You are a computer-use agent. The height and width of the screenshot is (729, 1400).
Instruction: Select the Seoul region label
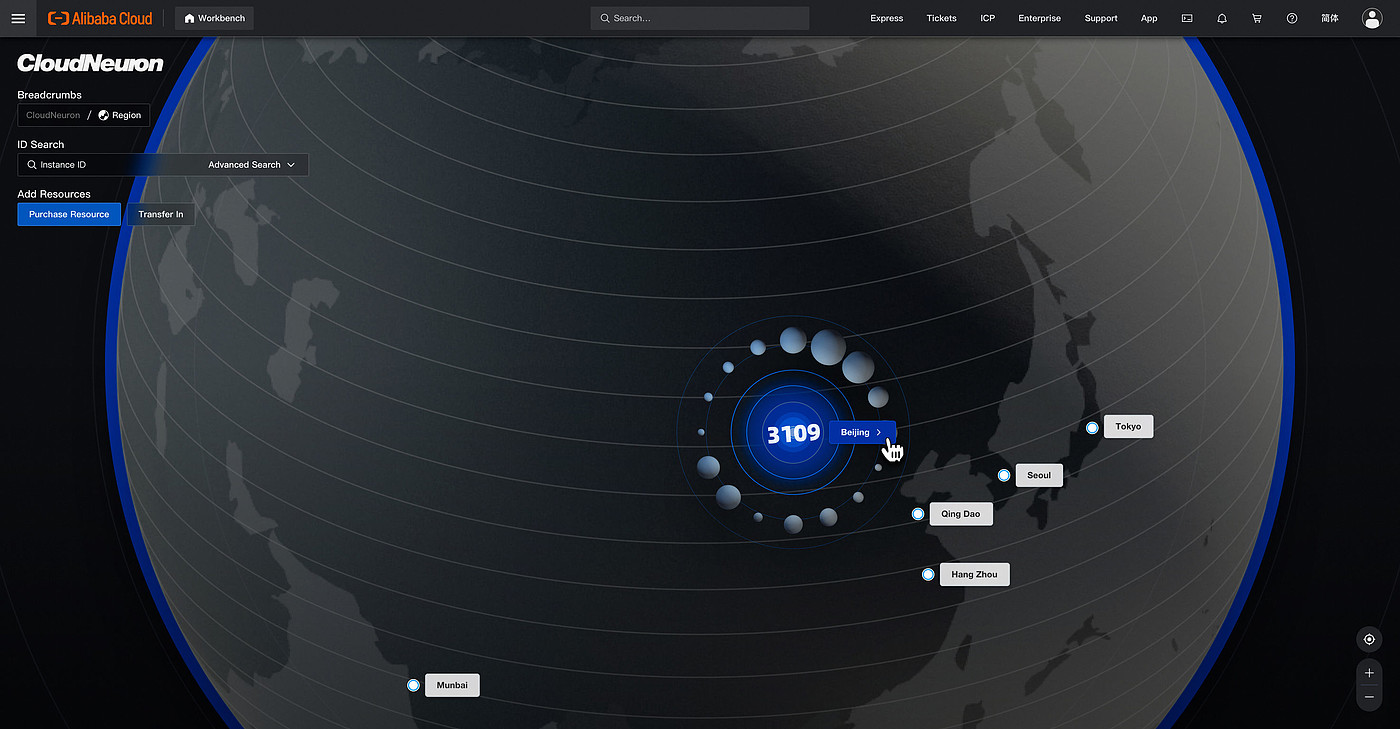click(x=1039, y=475)
